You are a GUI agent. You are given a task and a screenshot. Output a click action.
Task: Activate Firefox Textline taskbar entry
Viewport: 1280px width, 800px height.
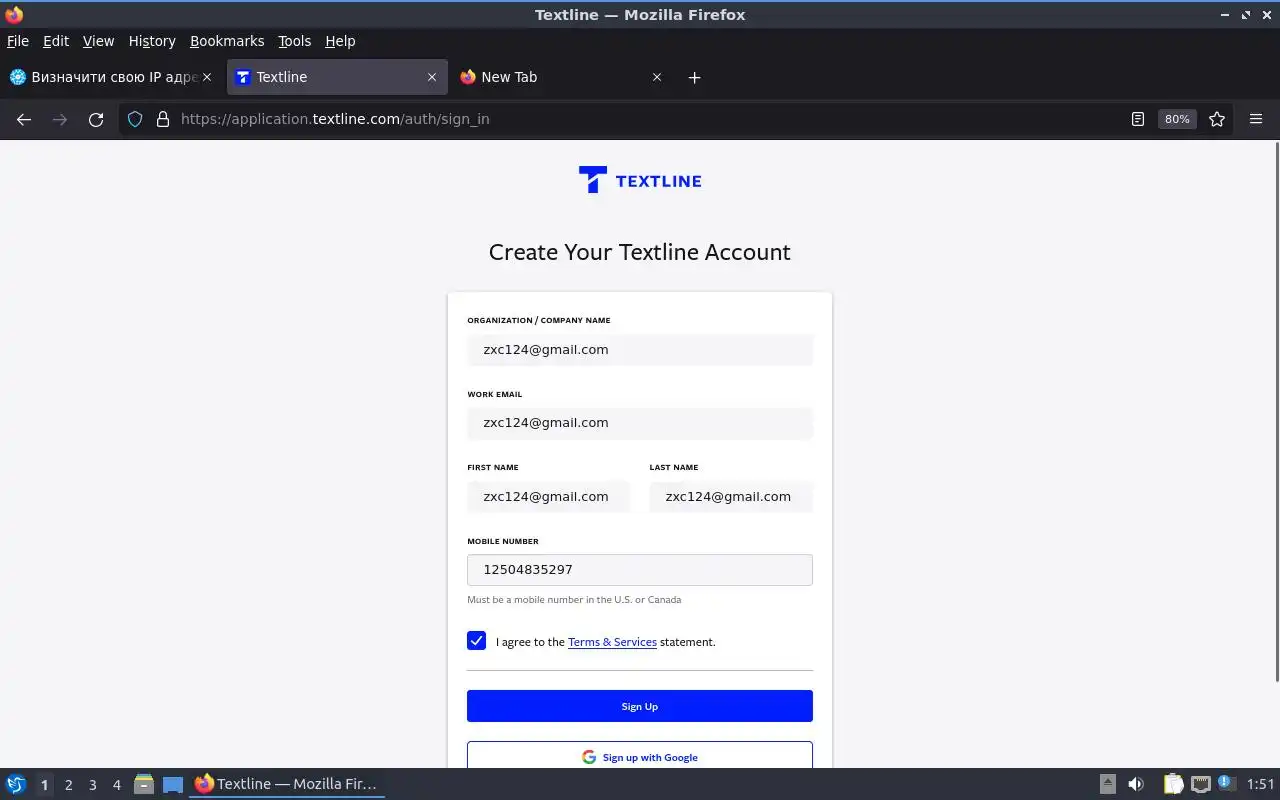[287, 785]
